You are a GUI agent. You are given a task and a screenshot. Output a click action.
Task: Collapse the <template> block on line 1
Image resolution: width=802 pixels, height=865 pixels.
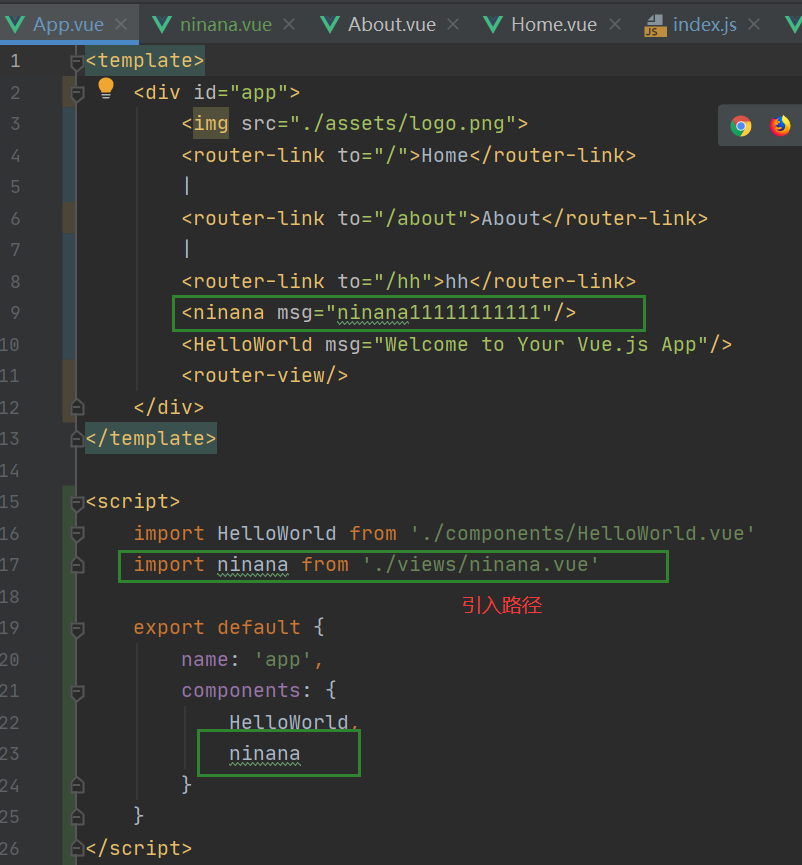[x=77, y=62]
